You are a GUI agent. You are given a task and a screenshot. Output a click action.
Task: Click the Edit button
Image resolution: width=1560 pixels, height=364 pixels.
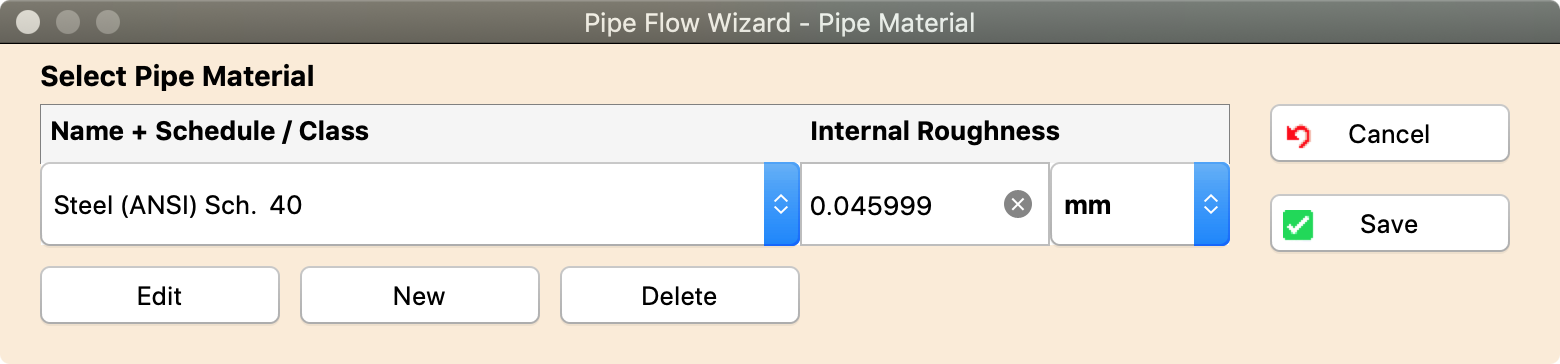coord(160,295)
